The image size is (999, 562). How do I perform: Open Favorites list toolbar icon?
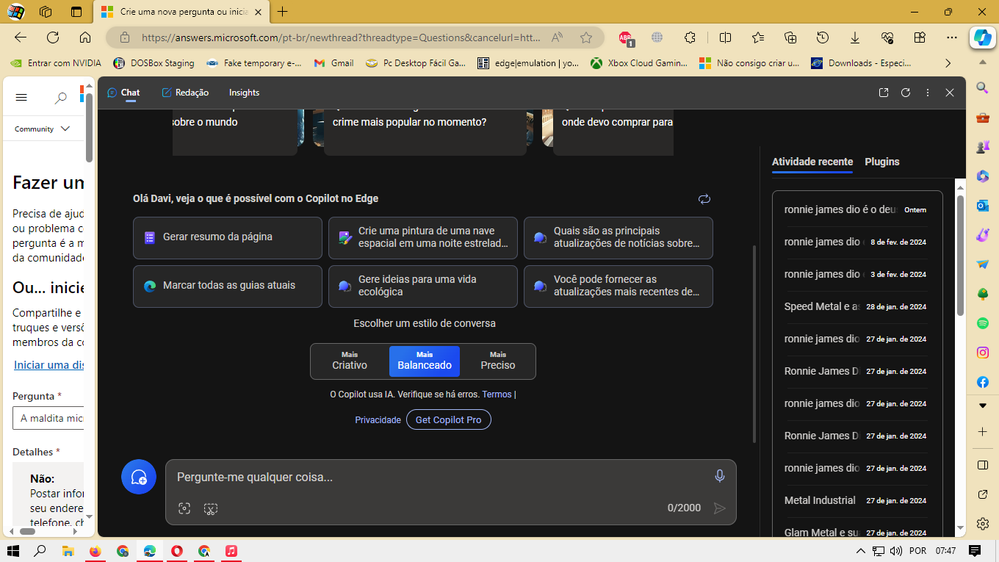758,38
